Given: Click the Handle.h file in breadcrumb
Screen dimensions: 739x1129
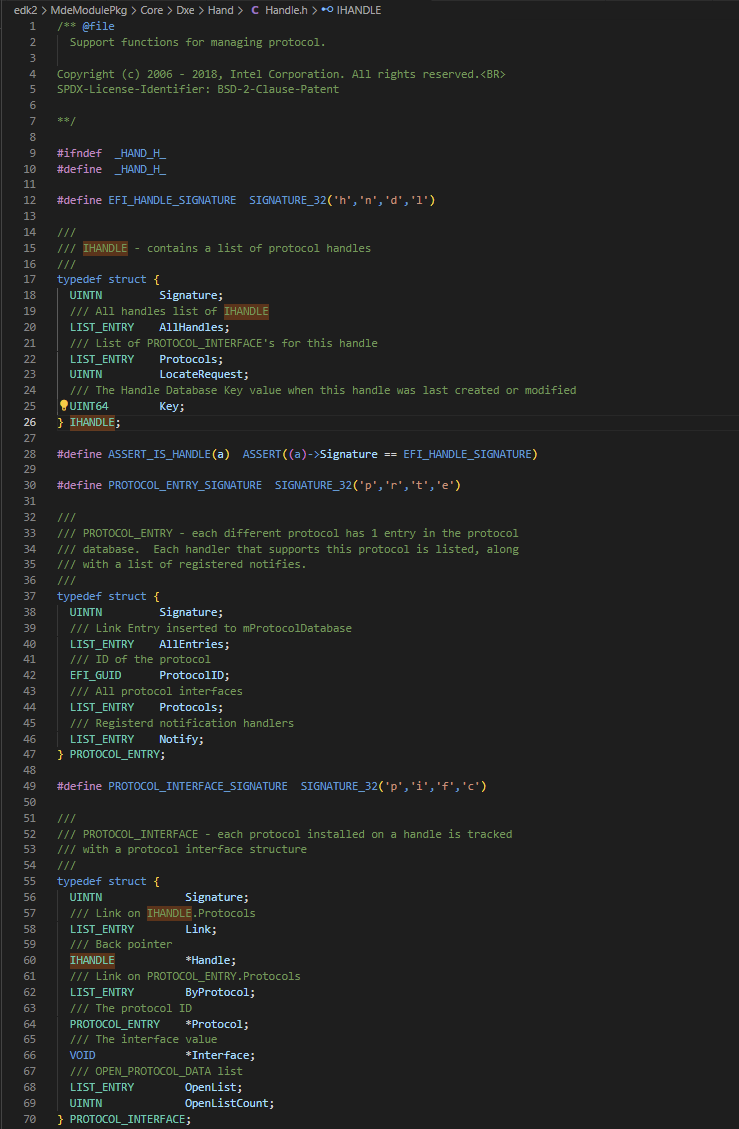Looking at the screenshot, I should coord(287,10).
